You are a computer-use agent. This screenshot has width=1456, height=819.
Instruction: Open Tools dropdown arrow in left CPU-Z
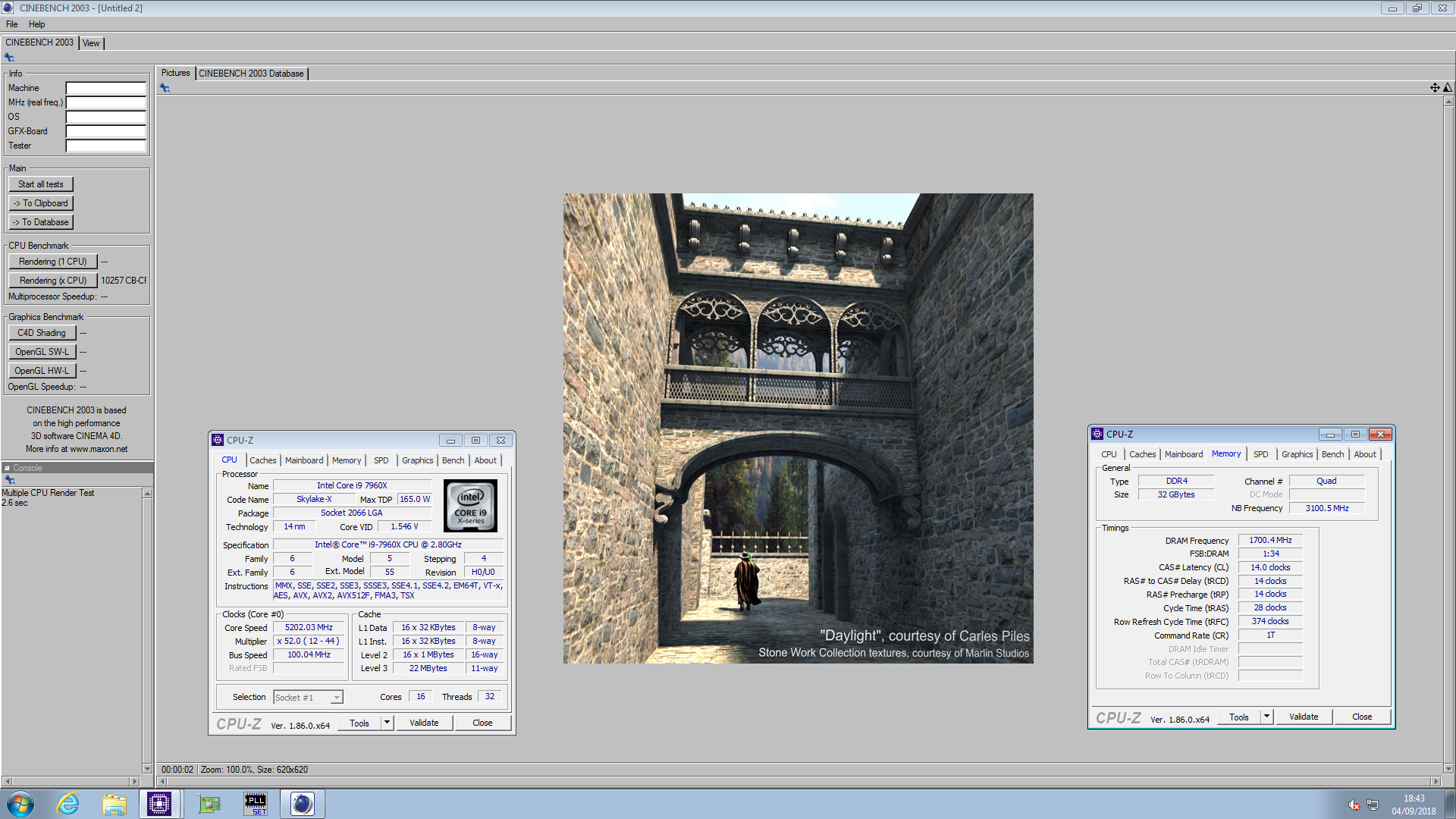click(x=387, y=723)
